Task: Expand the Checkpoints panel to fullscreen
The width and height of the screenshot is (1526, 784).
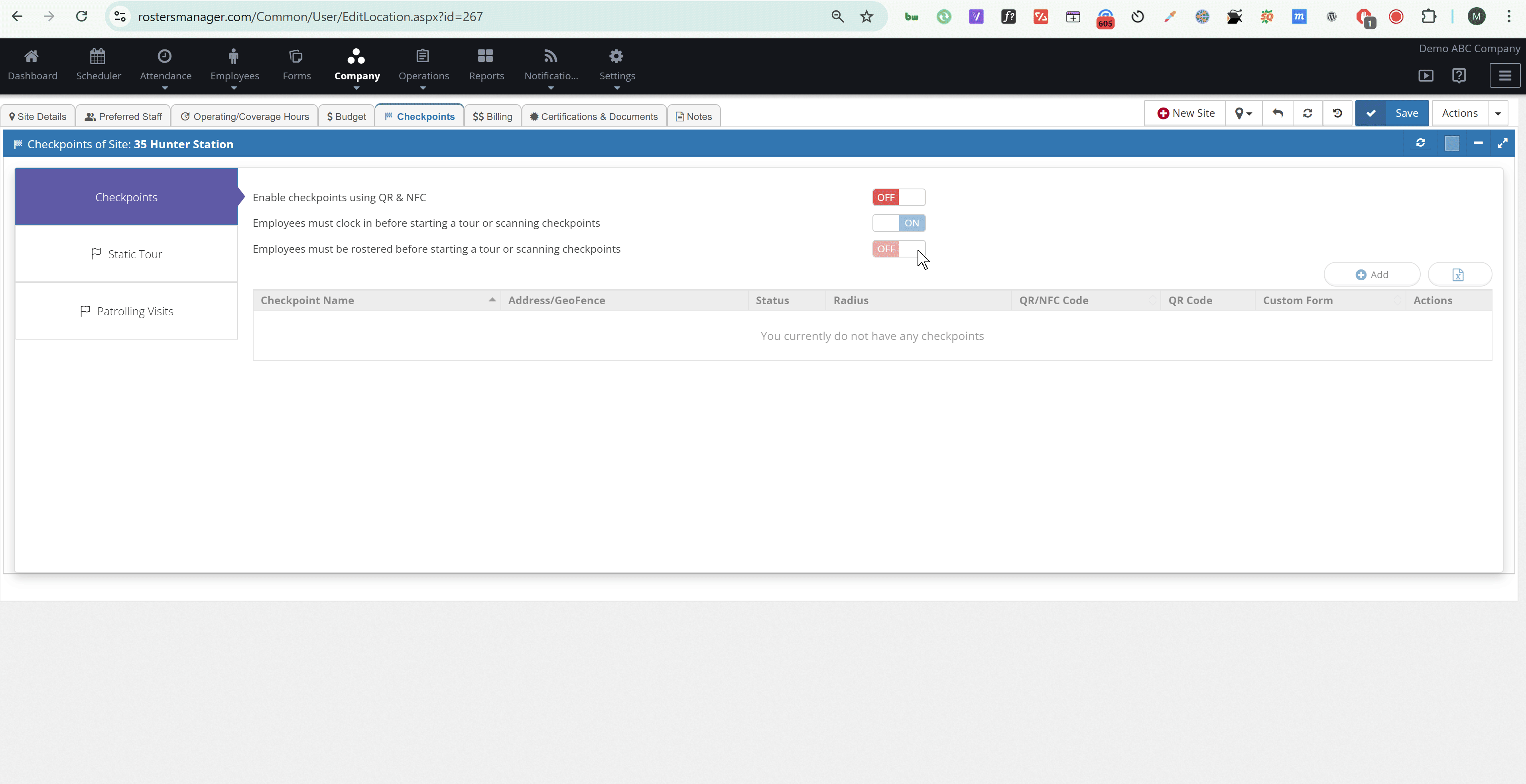Action: (x=1502, y=143)
